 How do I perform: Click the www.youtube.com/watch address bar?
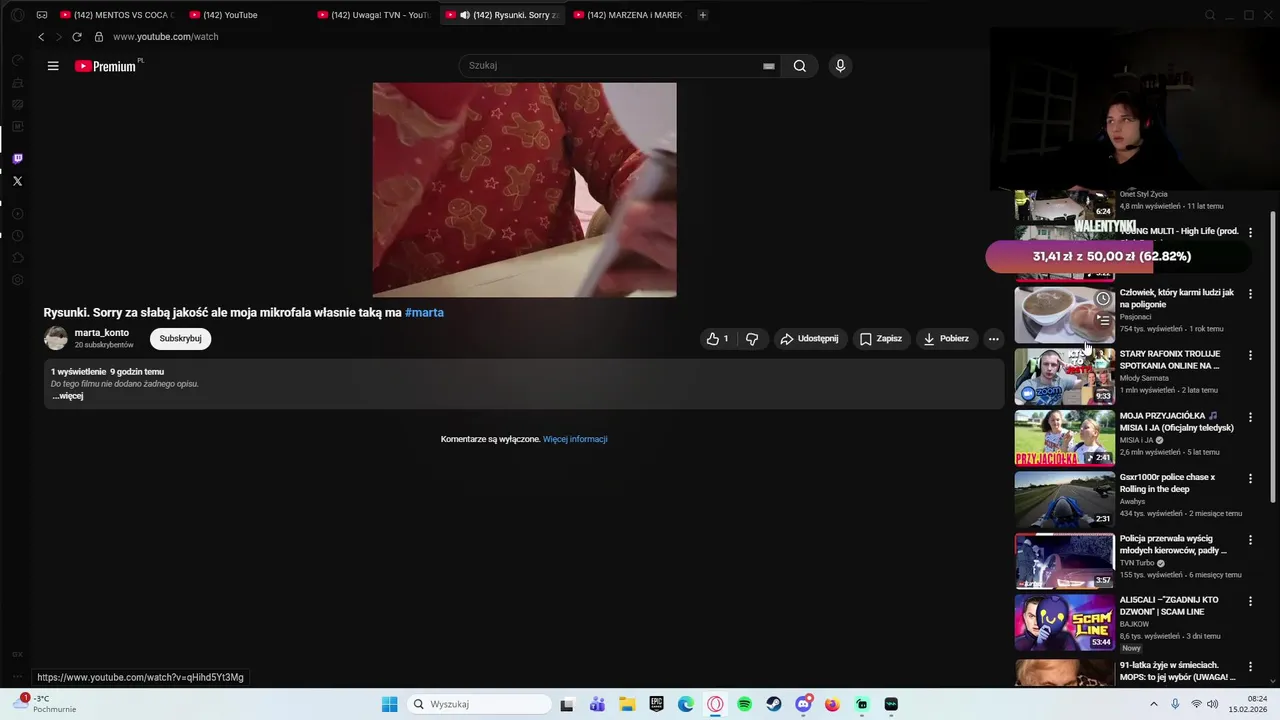pos(165,37)
